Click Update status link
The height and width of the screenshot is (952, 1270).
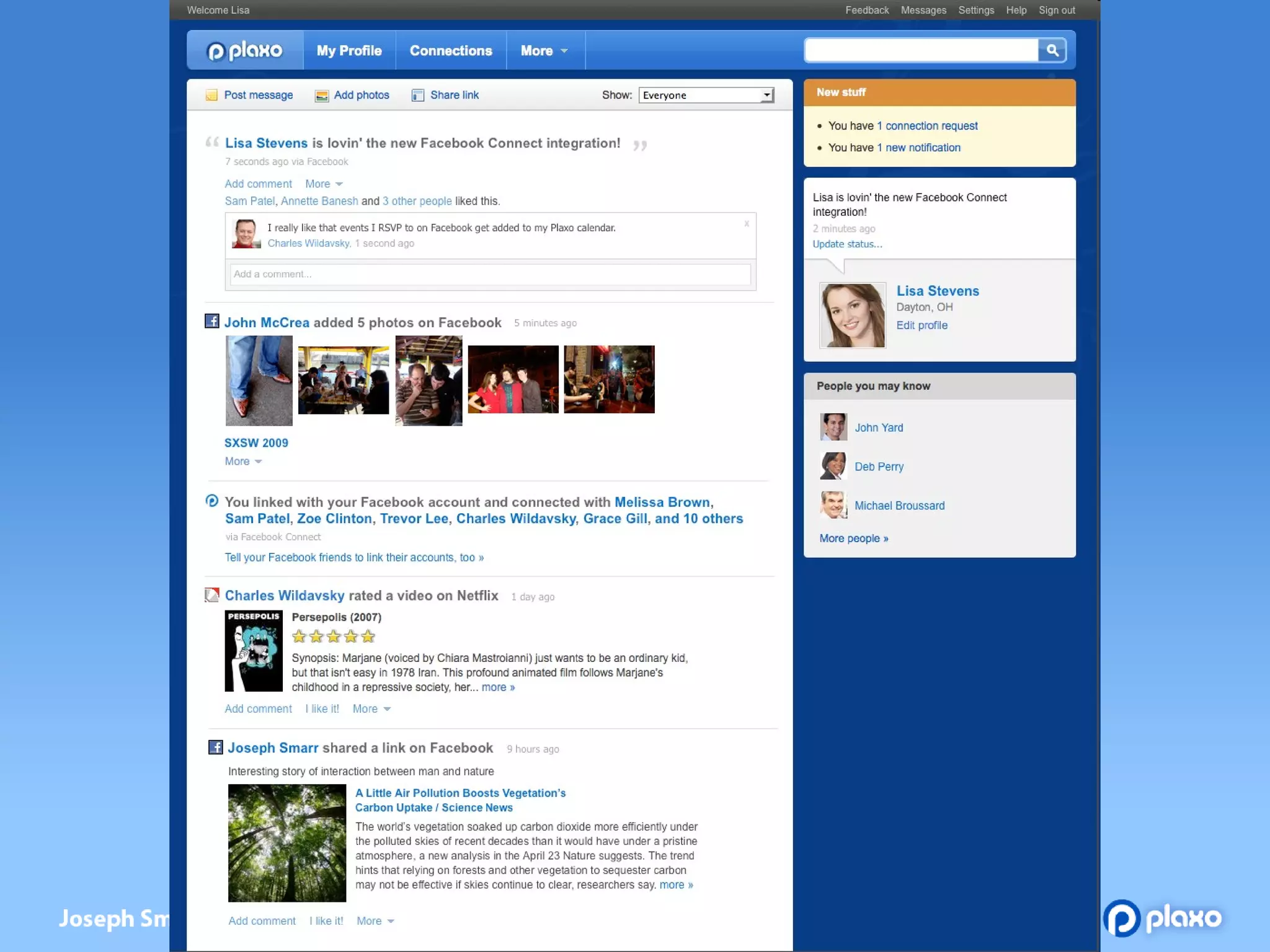coord(847,244)
